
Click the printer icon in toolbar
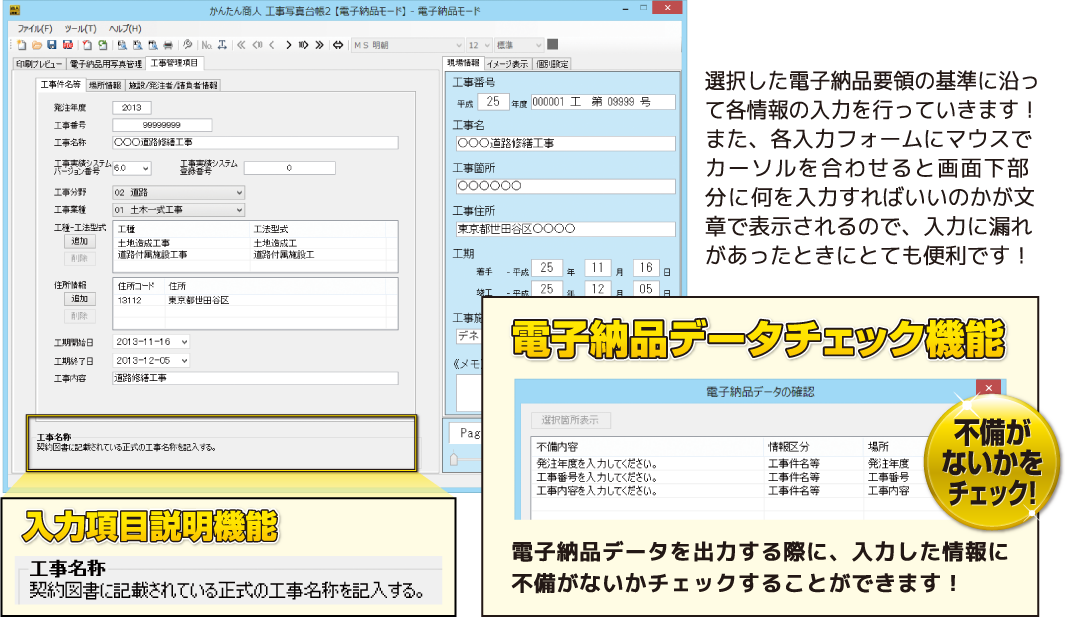[168, 45]
